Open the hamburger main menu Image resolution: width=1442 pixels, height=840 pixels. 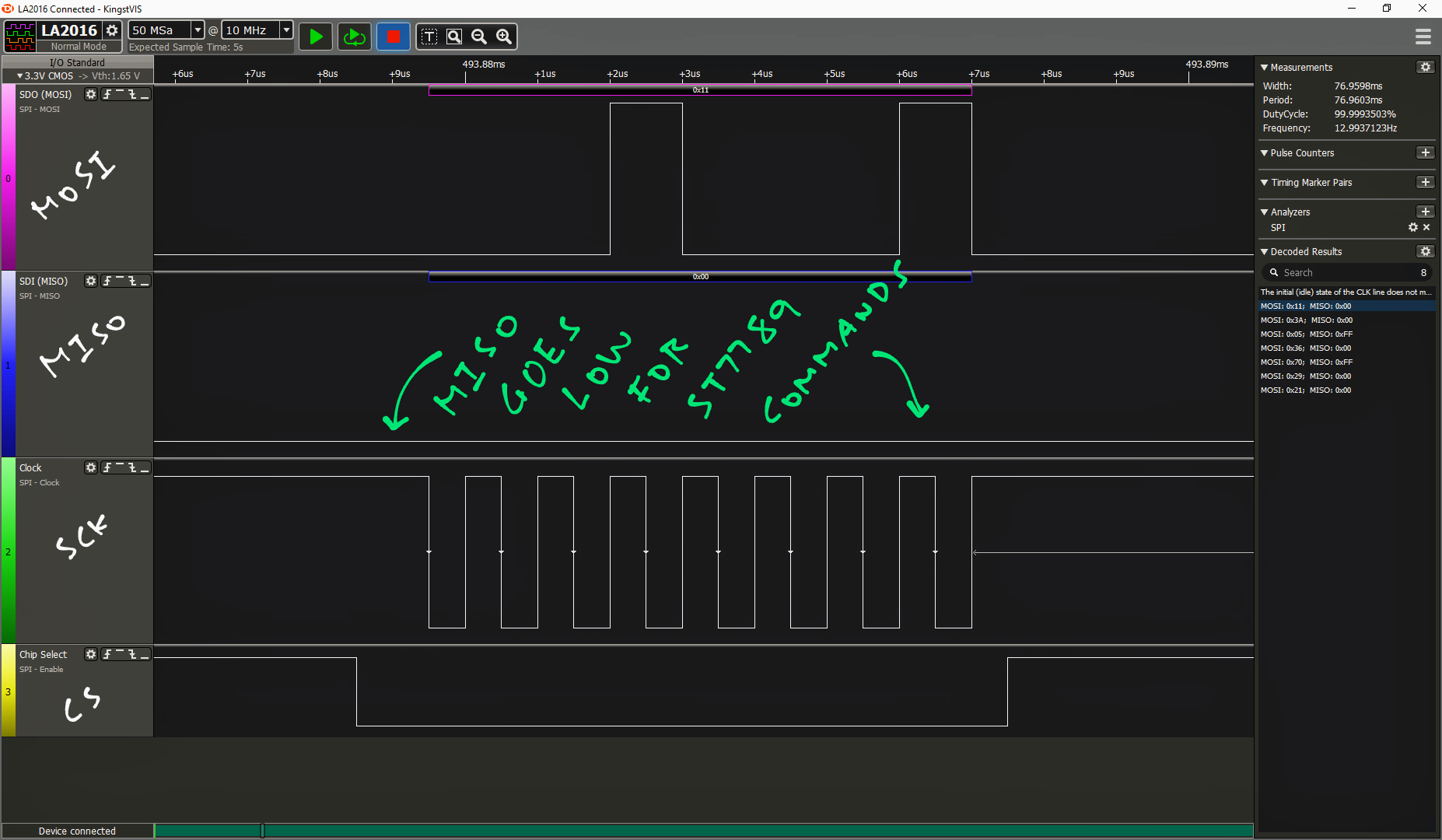[1423, 37]
